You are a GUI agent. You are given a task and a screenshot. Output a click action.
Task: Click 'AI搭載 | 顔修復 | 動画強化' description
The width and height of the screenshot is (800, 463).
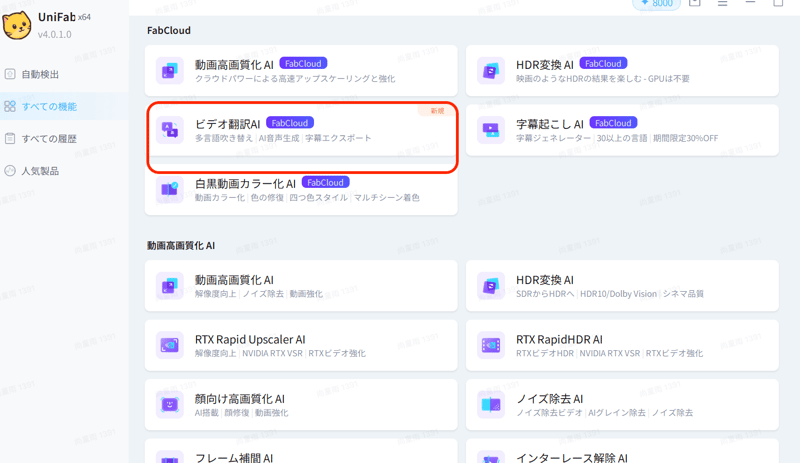[241, 413]
